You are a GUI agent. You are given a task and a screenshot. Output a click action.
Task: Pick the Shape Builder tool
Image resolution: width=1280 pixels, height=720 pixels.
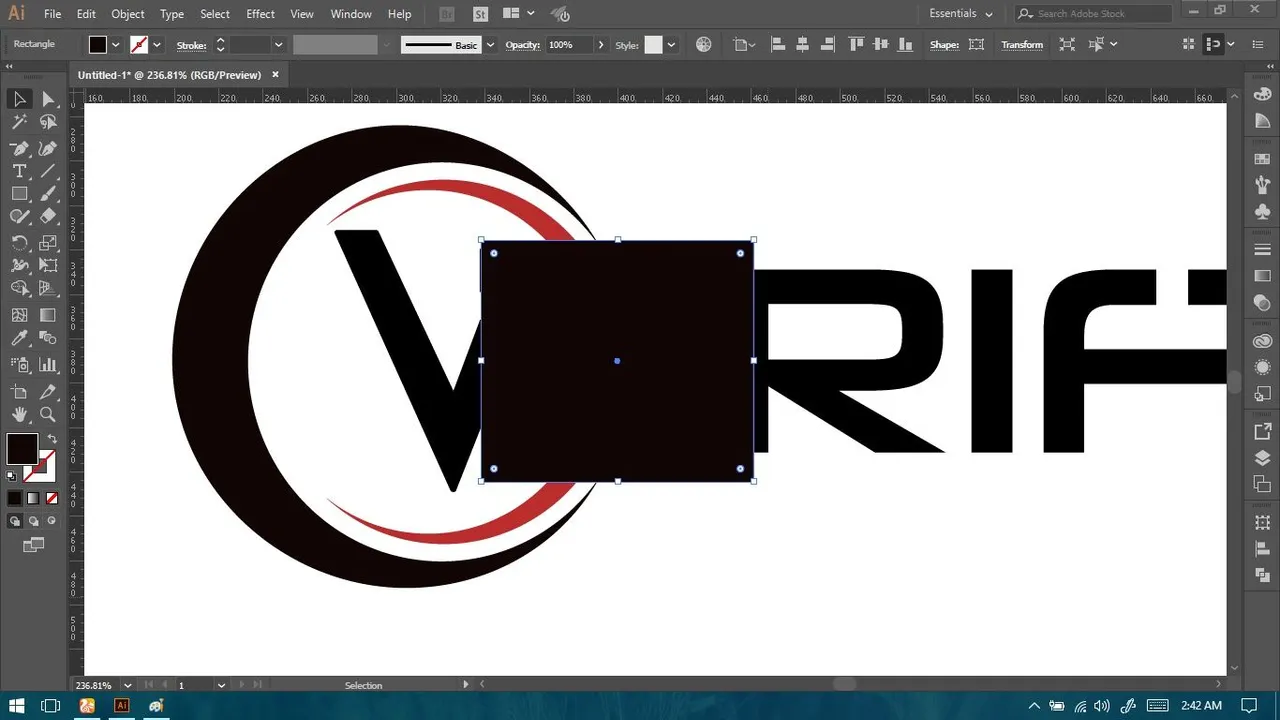tap(19, 289)
